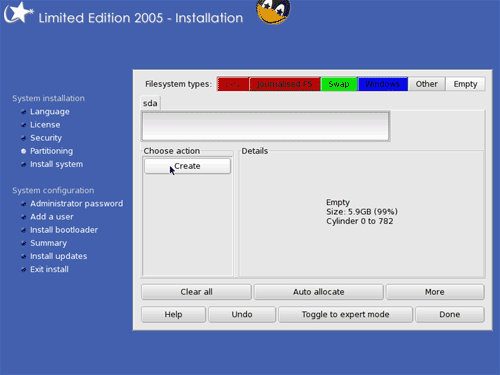Click the bullet icon beside Administrator password
Image resolution: width=500 pixels, height=375 pixels.
pos(23,204)
